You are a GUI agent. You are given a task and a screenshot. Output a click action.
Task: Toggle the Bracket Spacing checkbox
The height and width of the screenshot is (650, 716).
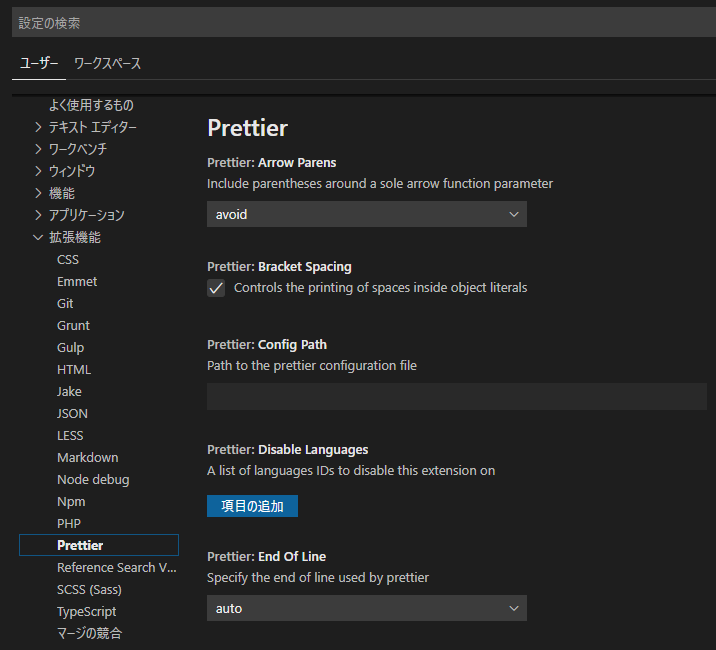click(216, 288)
